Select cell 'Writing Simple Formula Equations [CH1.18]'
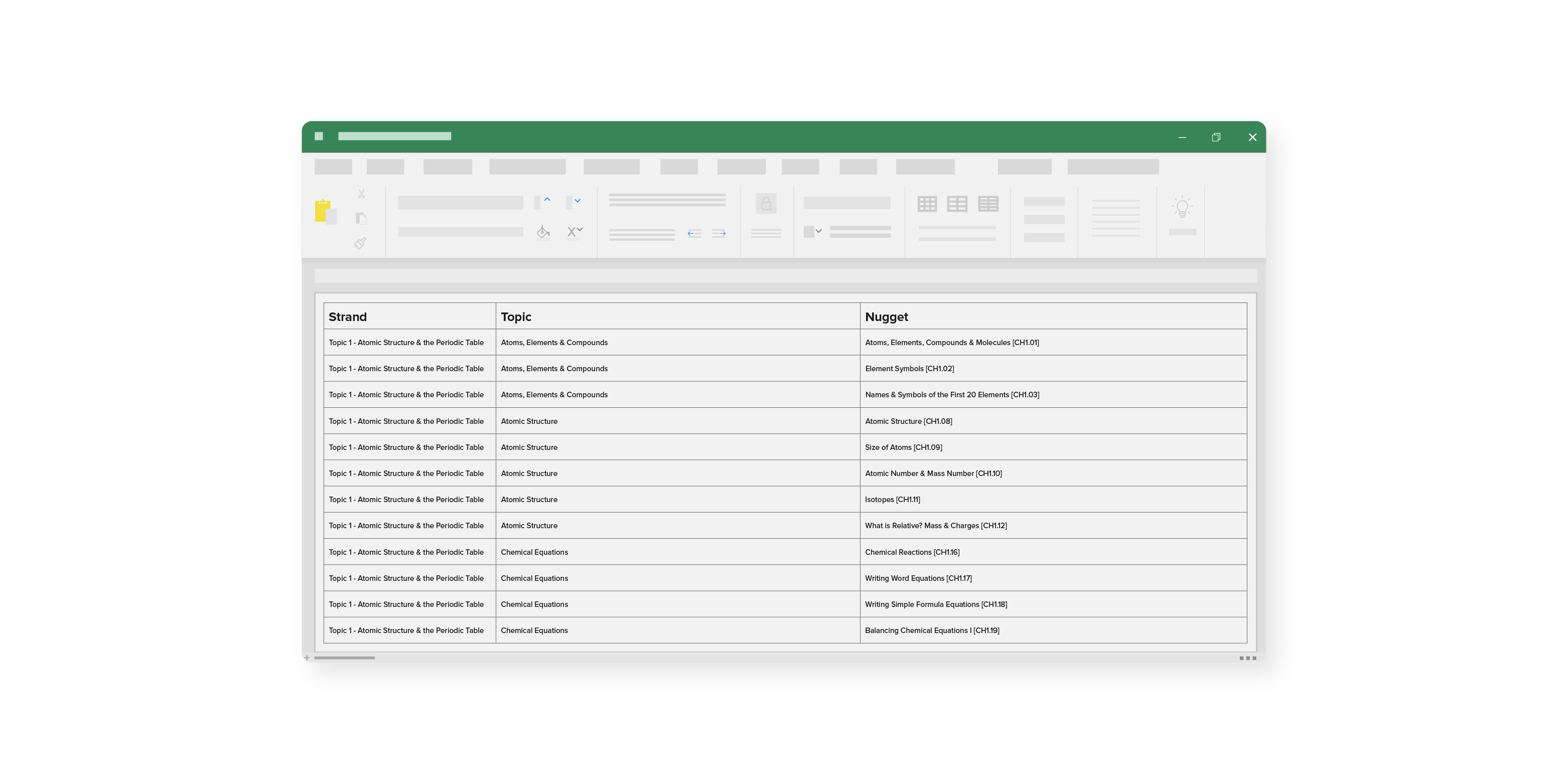Viewport: 1568px width, 784px height. (x=1053, y=604)
